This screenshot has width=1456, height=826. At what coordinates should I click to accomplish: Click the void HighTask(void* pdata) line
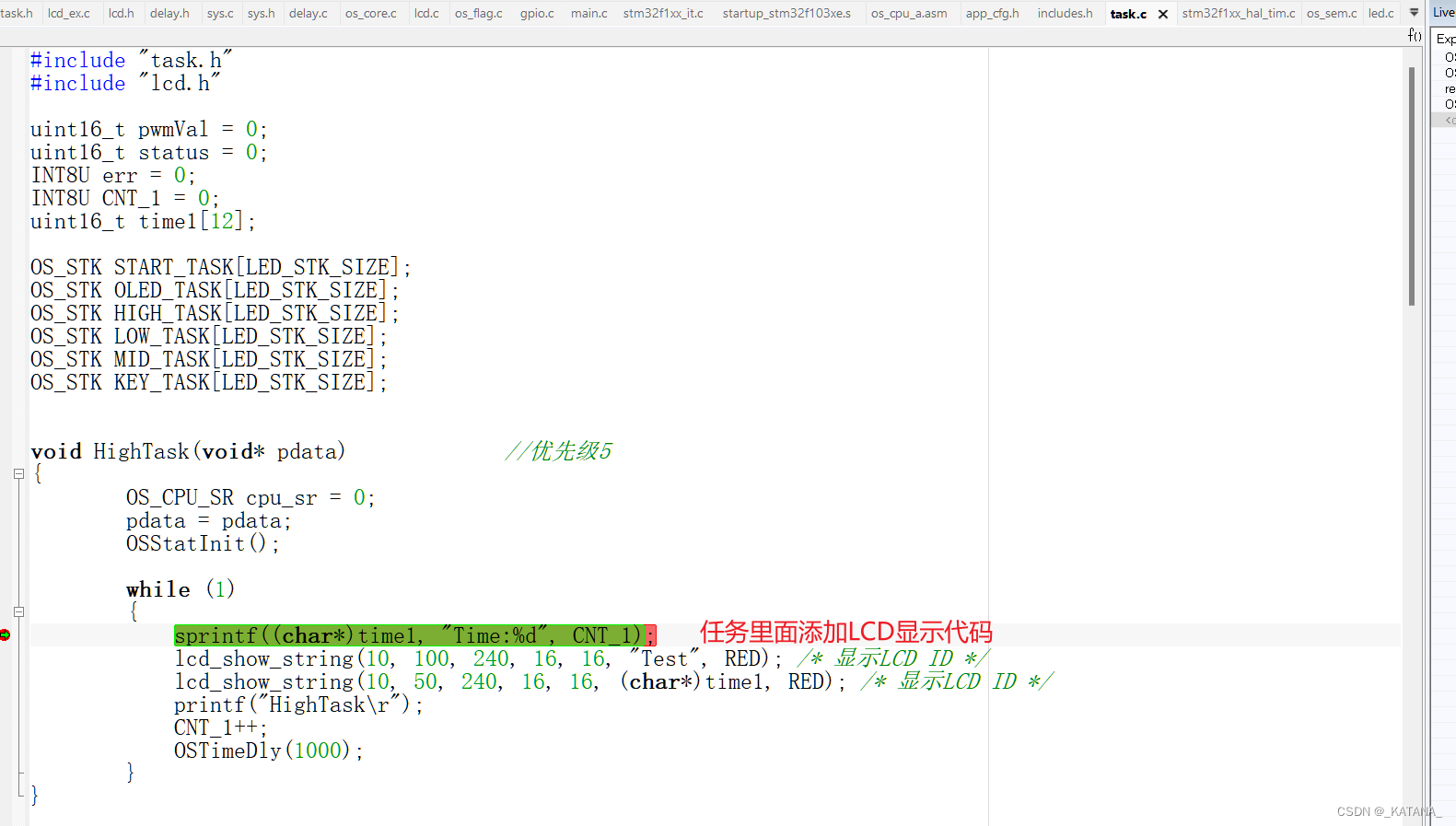[188, 451]
